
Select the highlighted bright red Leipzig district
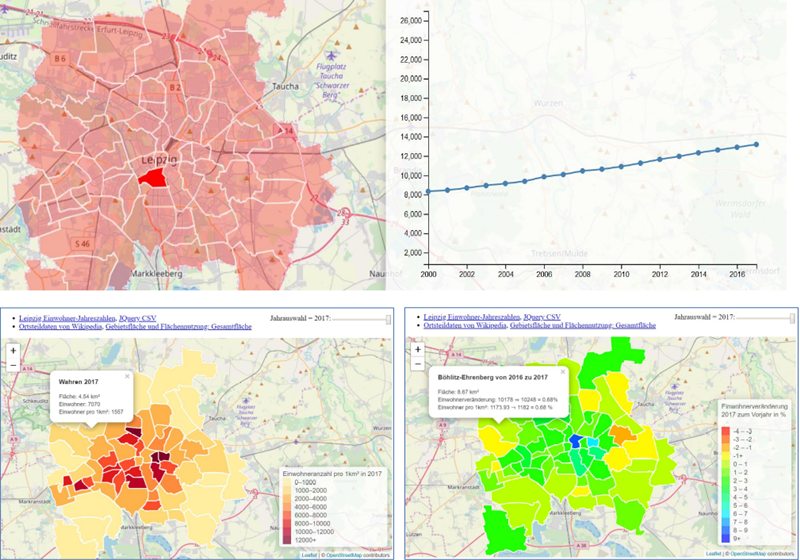pyautogui.click(x=153, y=176)
